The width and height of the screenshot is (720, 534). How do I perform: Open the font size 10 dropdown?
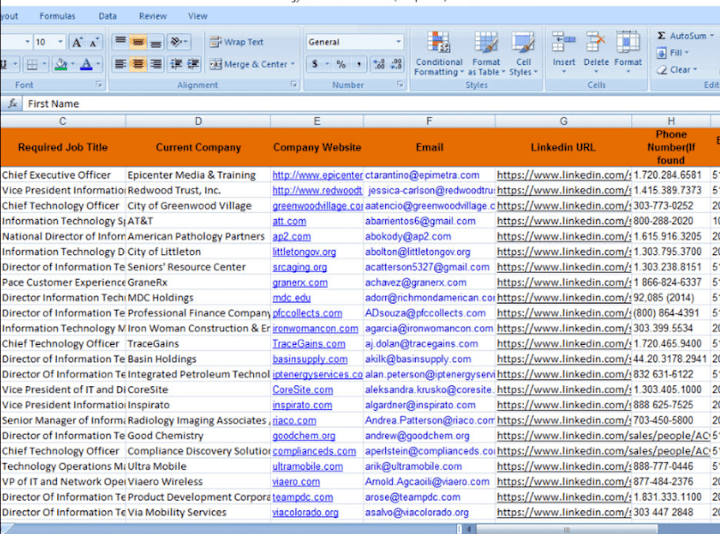[60, 42]
